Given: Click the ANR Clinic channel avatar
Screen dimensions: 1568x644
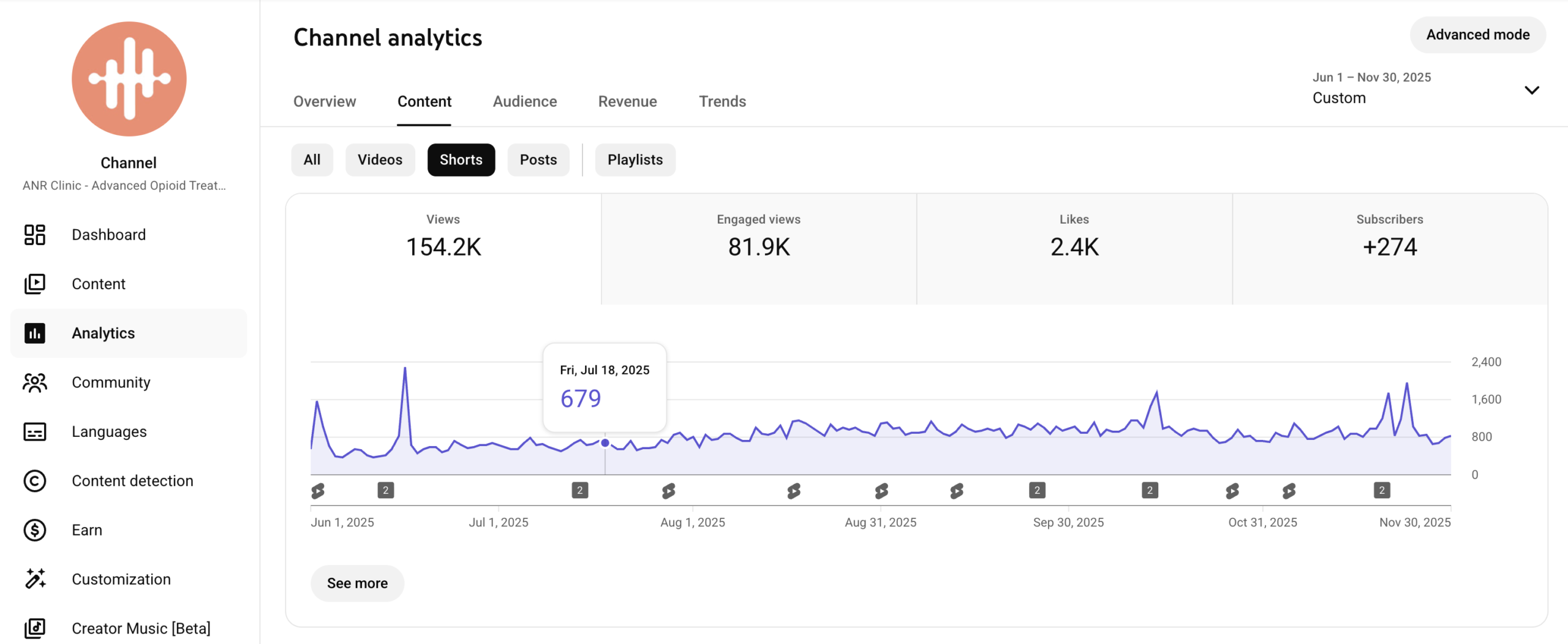Looking at the screenshot, I should pos(129,79).
